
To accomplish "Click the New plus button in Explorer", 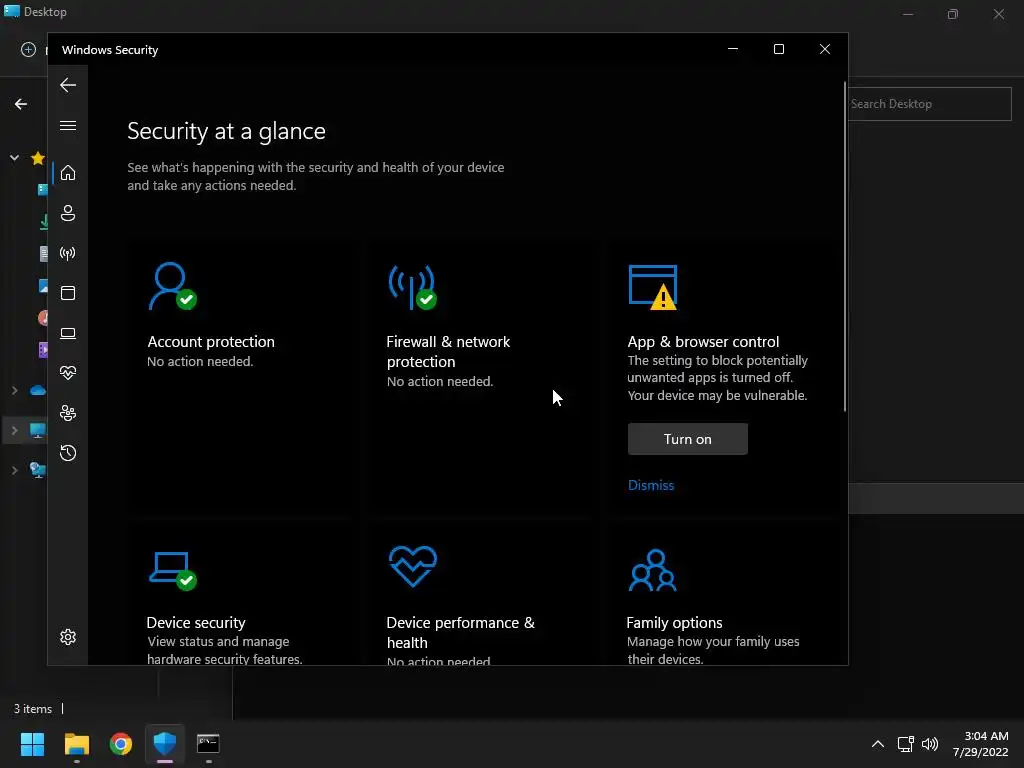I will coord(28,50).
